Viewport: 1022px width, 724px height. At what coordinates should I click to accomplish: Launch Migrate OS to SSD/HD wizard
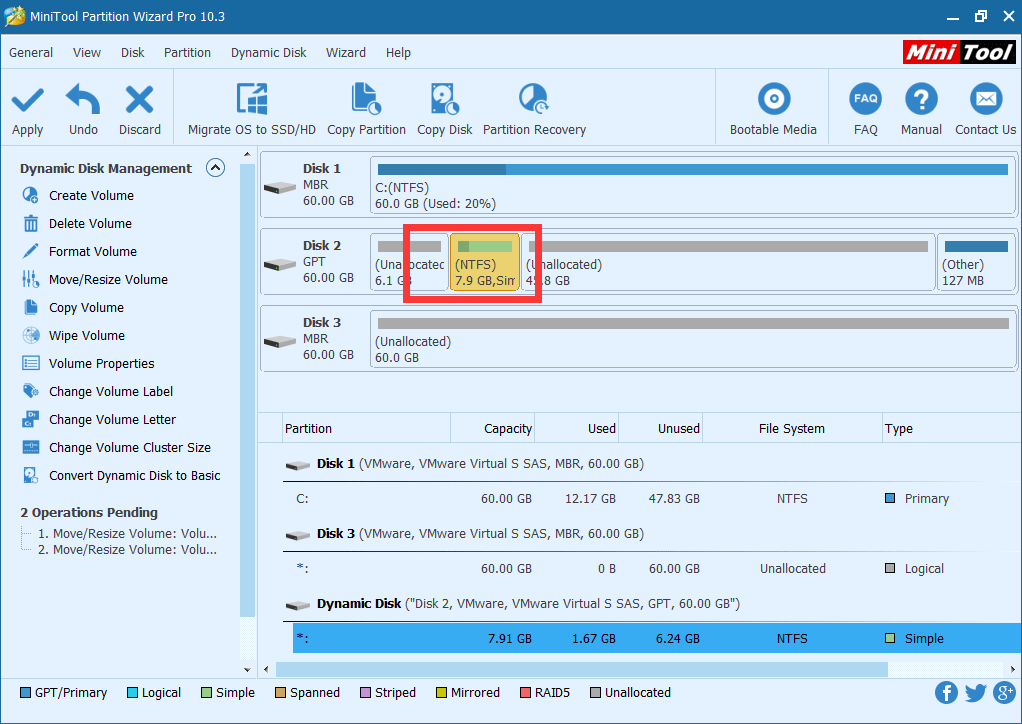pyautogui.click(x=252, y=109)
